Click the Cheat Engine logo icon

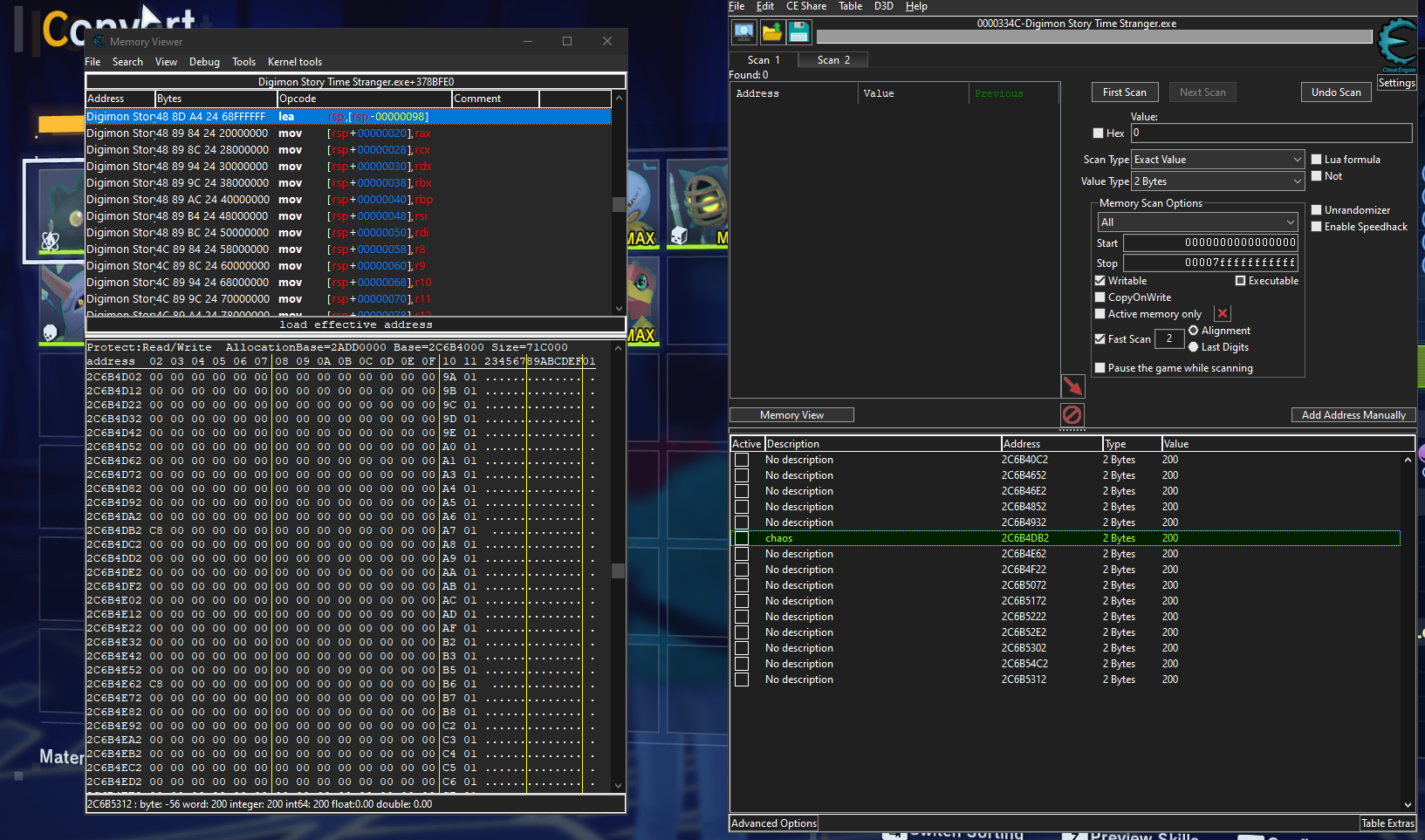[x=1398, y=44]
